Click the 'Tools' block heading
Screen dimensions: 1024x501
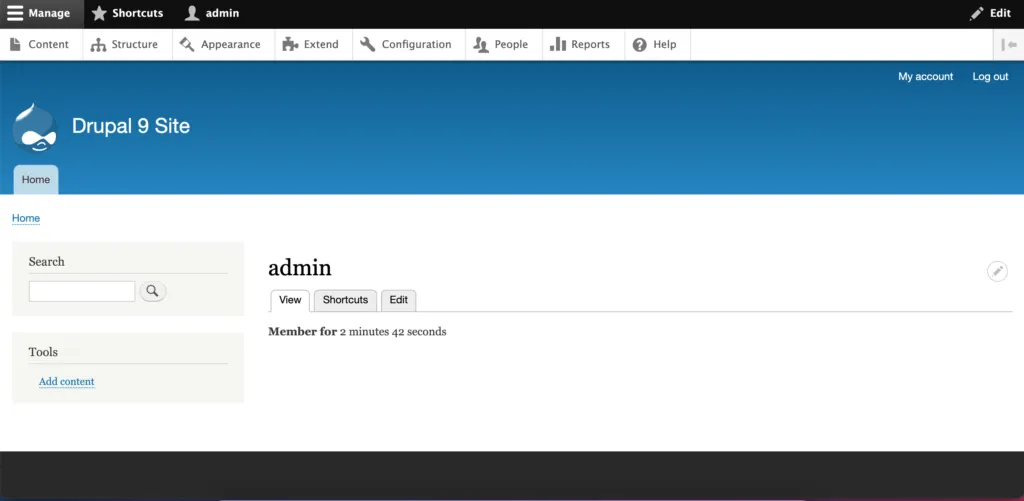pyautogui.click(x=43, y=352)
